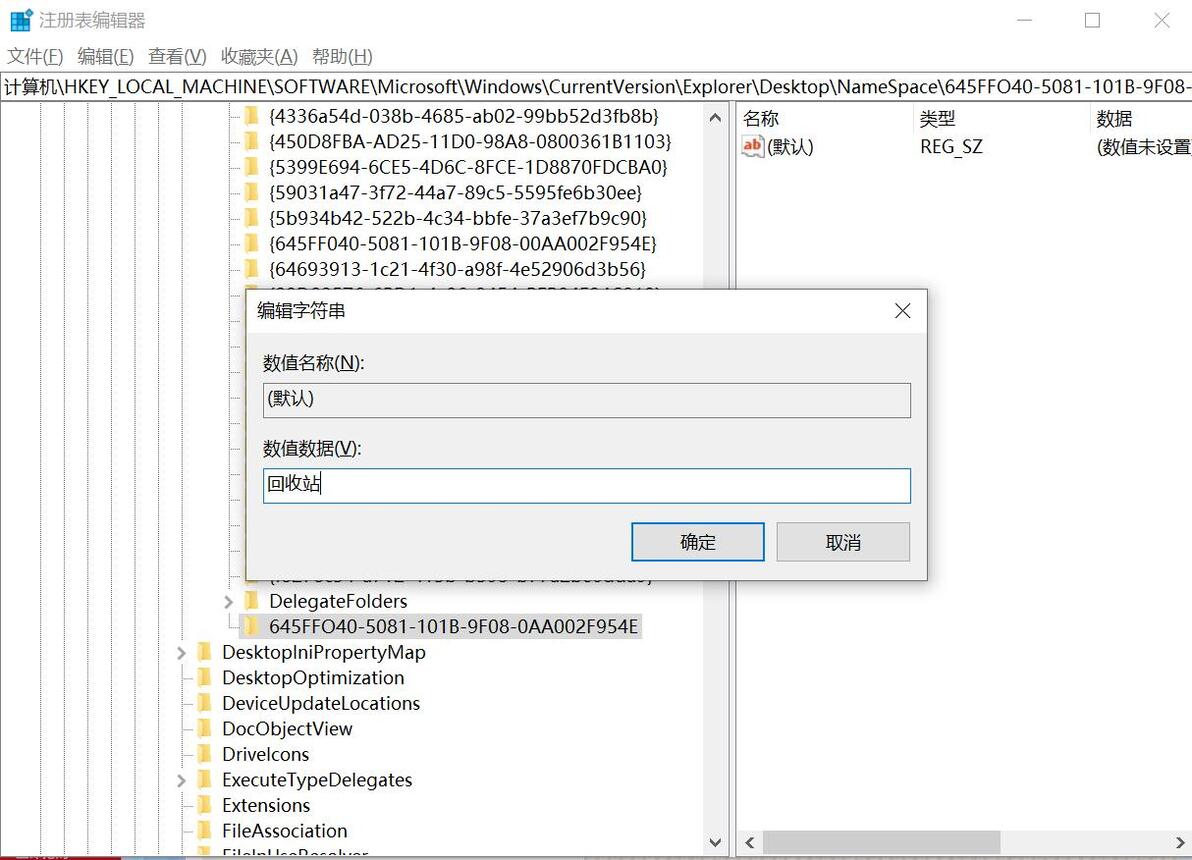Click the values pane scroll left arrow

750,843
